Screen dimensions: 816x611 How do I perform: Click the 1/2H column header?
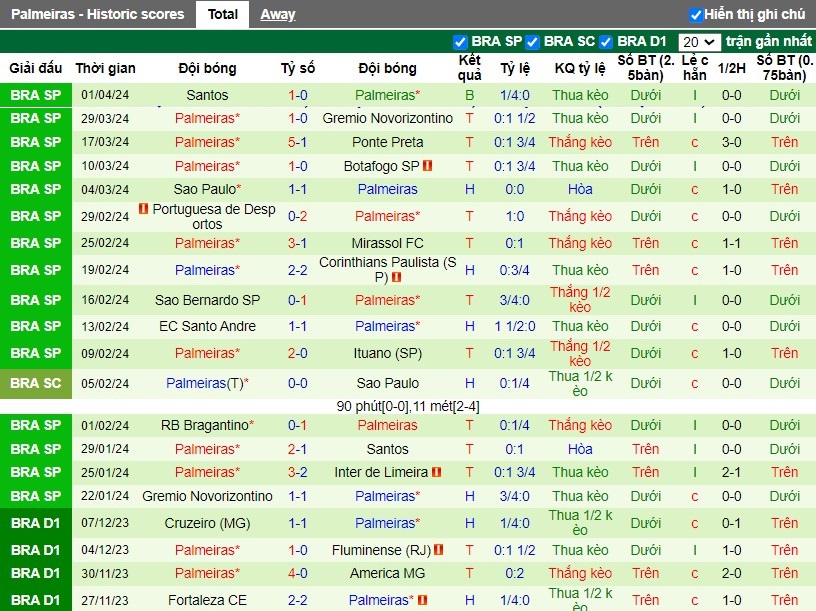[731, 68]
